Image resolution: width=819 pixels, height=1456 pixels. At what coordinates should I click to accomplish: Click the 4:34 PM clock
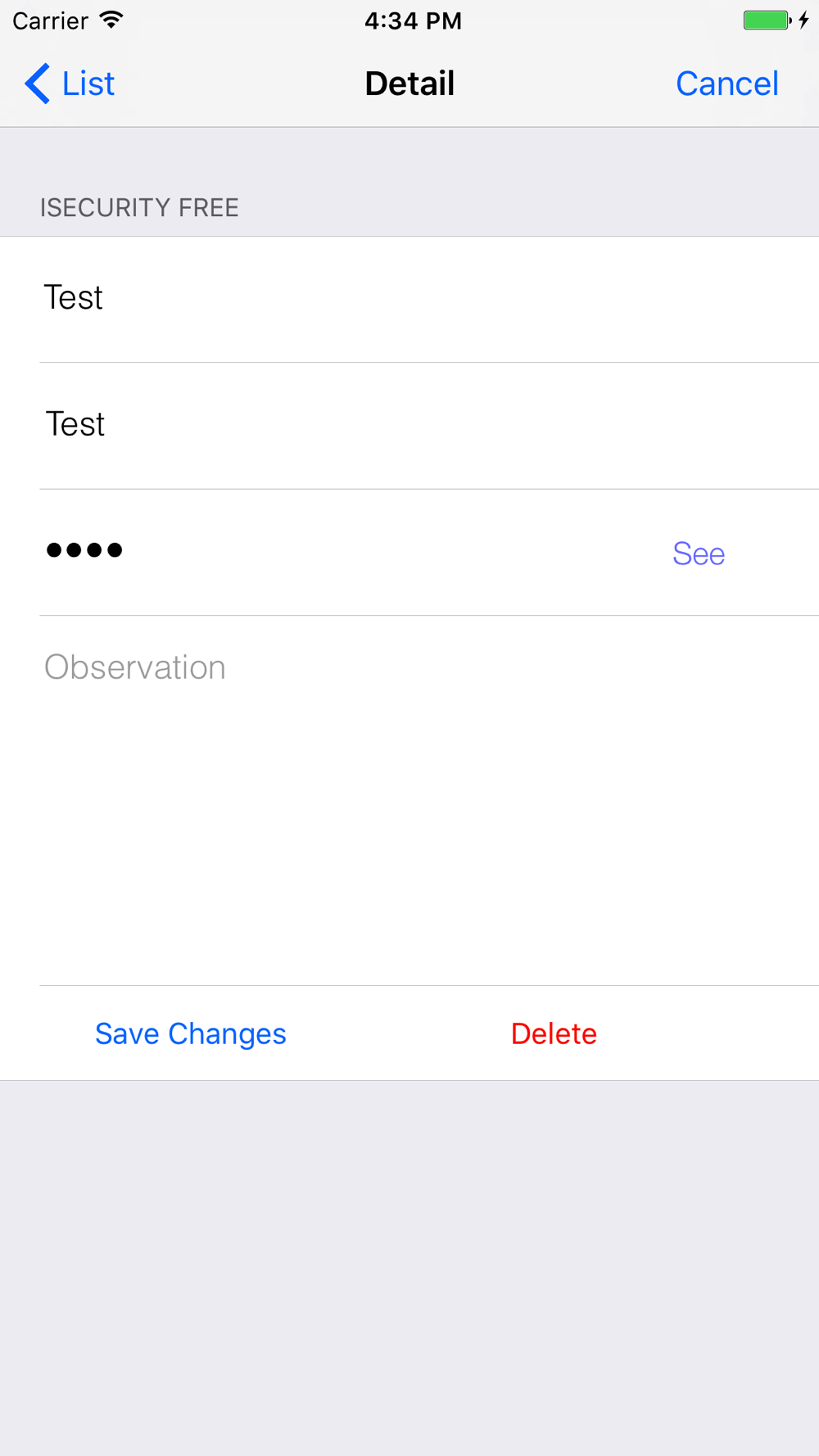(x=413, y=20)
